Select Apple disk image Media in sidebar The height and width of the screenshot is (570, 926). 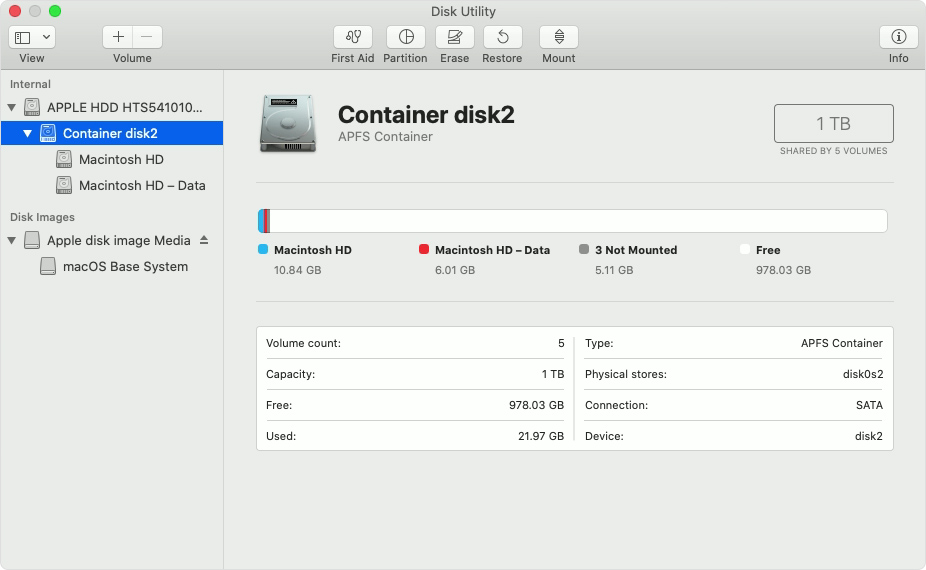tap(112, 240)
